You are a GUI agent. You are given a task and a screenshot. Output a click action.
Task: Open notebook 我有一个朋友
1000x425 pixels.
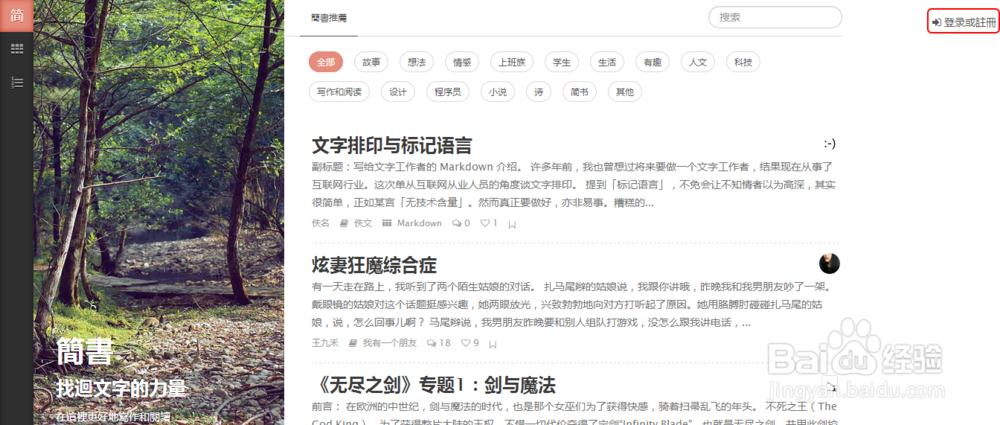390,343
